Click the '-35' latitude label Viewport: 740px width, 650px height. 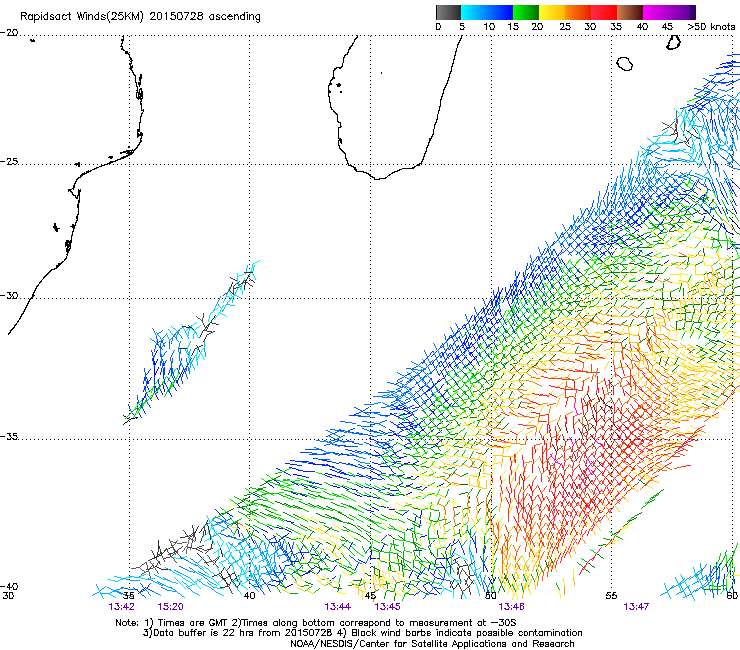pos(9,436)
